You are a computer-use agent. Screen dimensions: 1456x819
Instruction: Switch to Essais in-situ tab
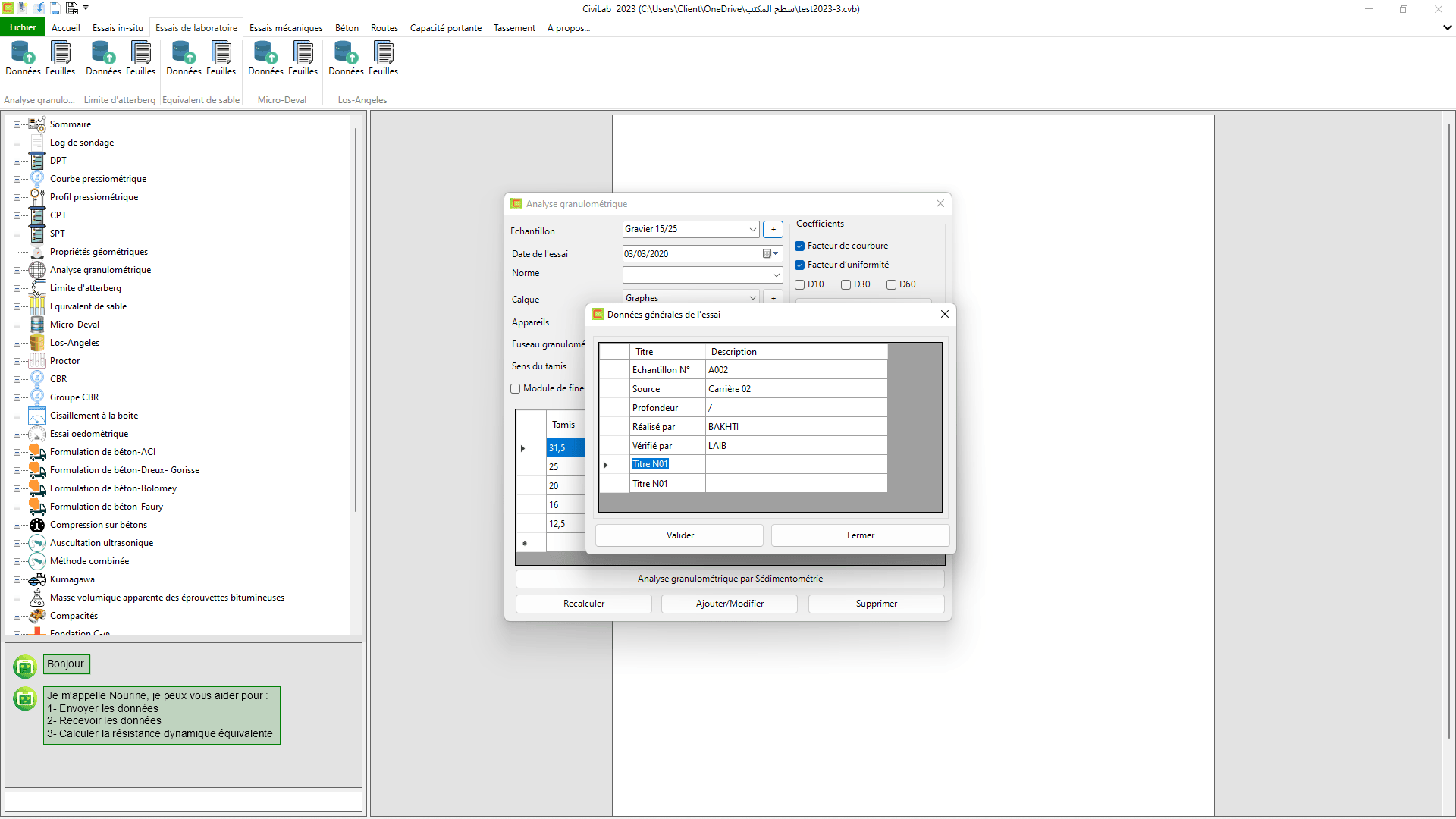click(x=118, y=28)
